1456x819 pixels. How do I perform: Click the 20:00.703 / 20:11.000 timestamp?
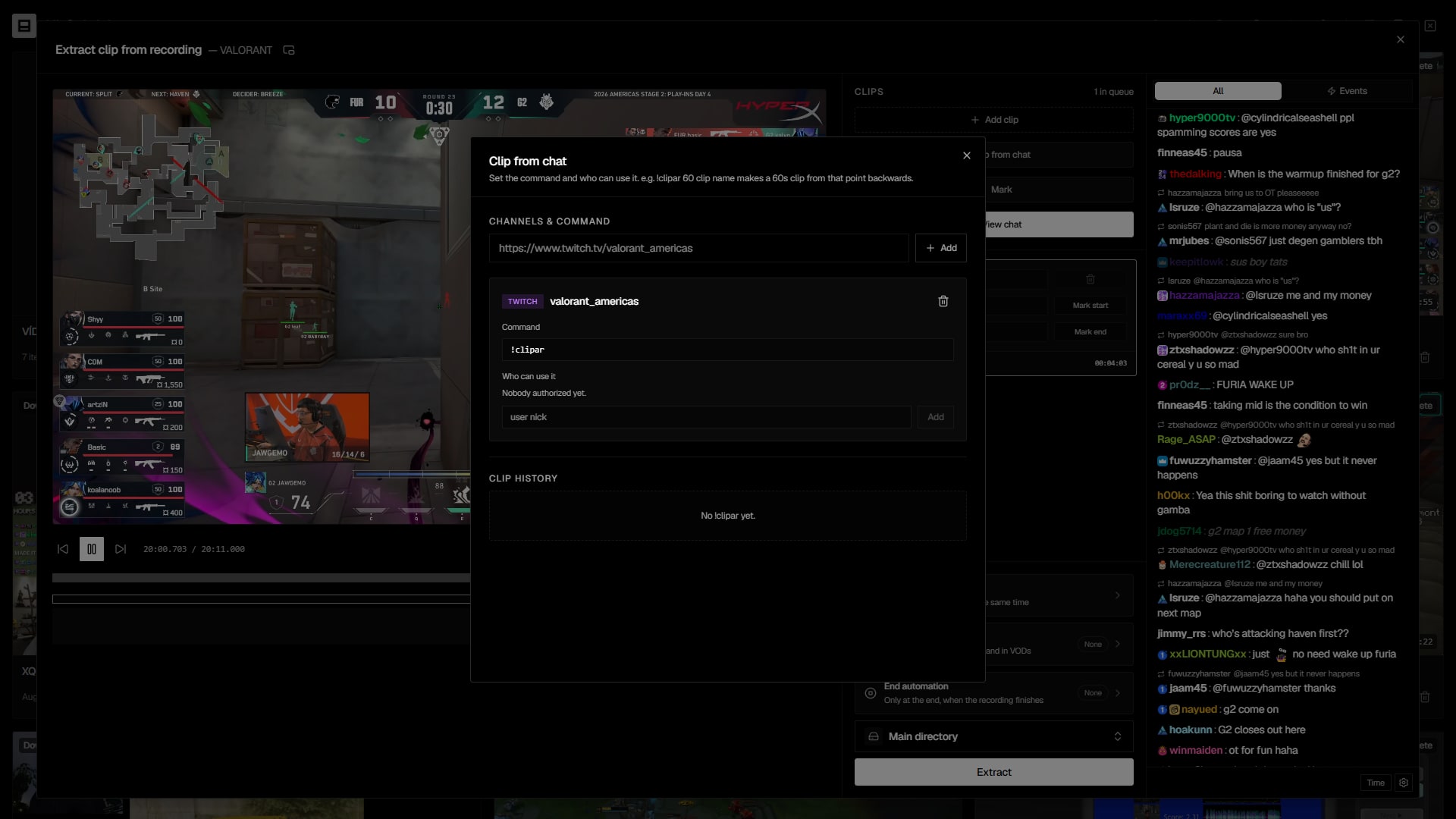click(x=194, y=549)
